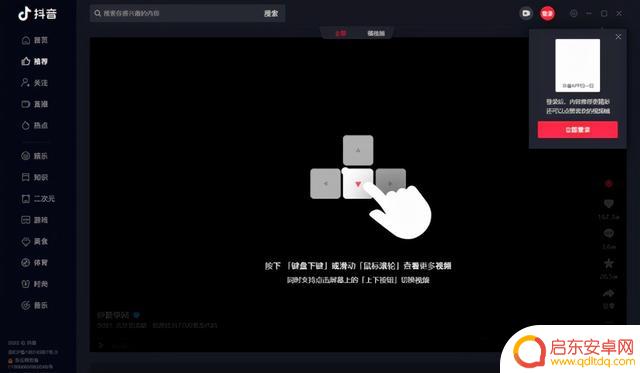Select the red highlighted tab above video

[341, 33]
